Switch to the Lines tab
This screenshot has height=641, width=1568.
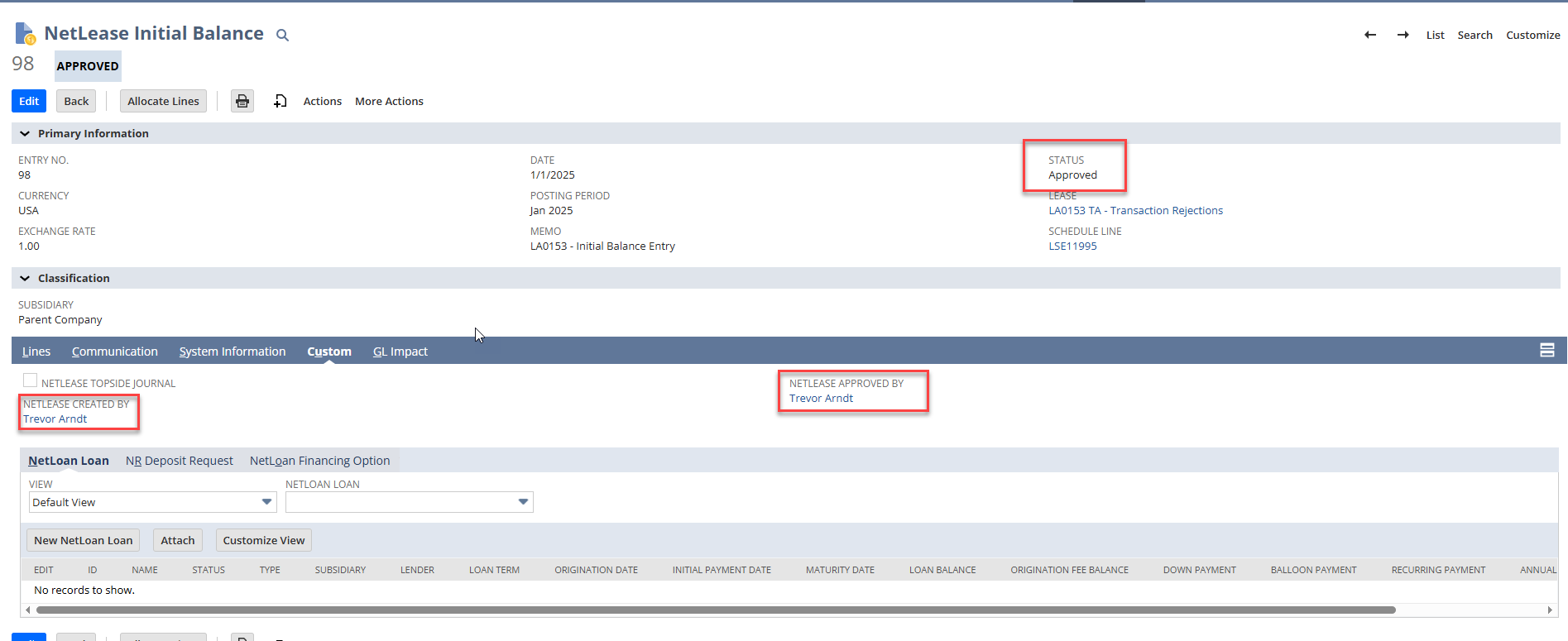point(36,352)
